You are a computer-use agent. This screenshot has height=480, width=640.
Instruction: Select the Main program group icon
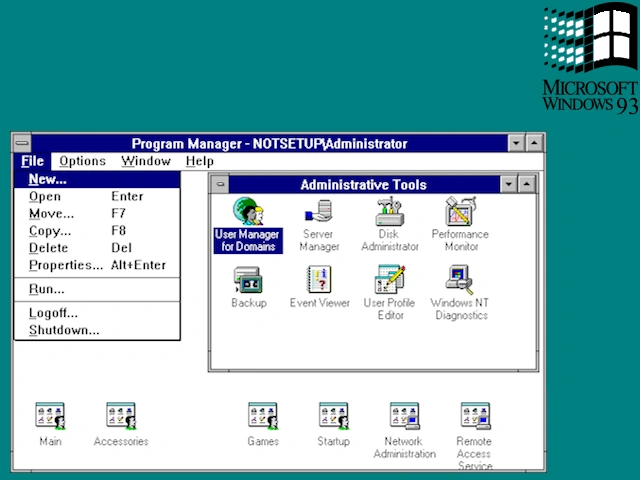[x=50, y=416]
